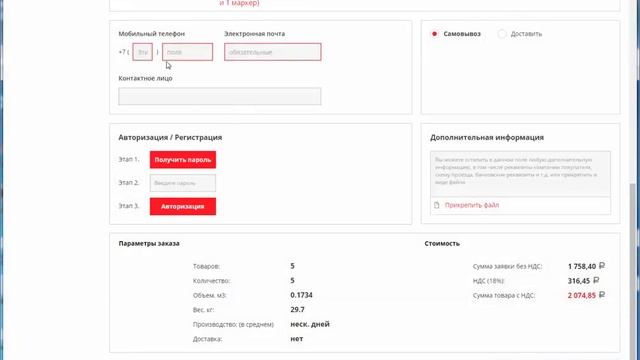
Task: Click the volume value 0.1734
Action: [302, 295]
